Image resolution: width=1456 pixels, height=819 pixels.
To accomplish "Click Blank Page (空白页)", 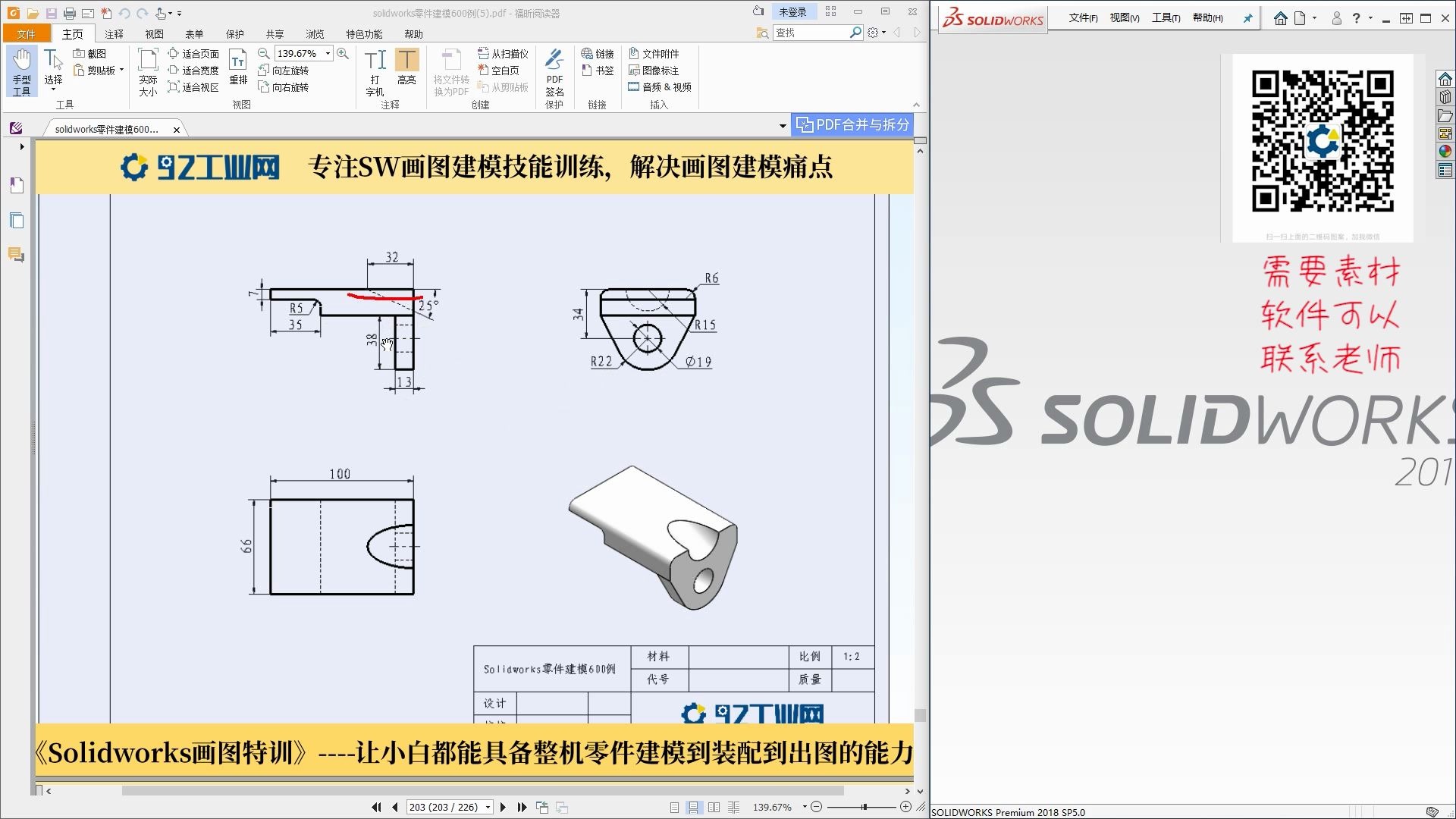I will (498, 71).
